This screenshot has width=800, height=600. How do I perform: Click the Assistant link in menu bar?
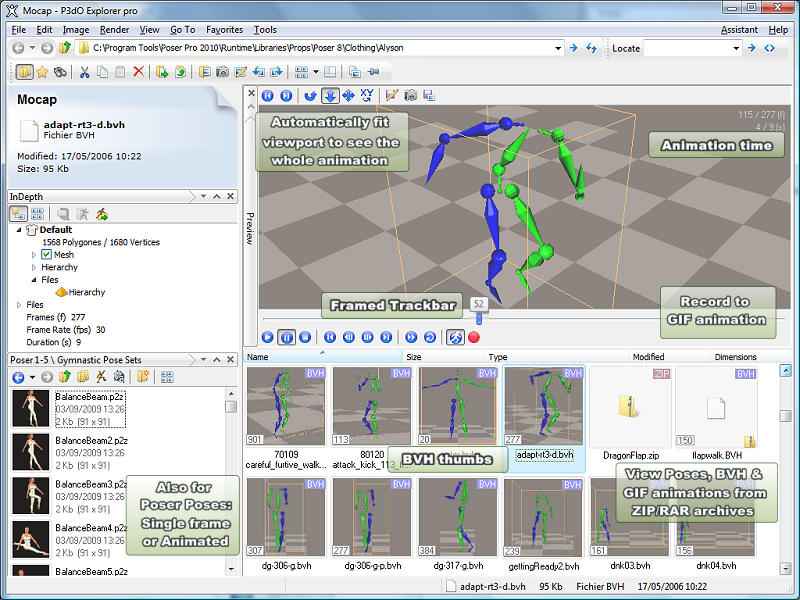click(739, 30)
